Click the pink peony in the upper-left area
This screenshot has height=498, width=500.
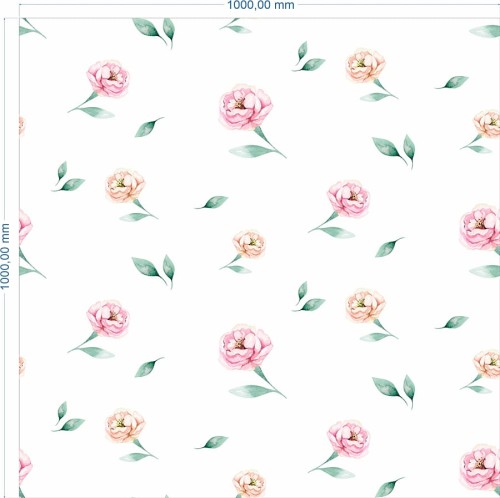(x=108, y=79)
